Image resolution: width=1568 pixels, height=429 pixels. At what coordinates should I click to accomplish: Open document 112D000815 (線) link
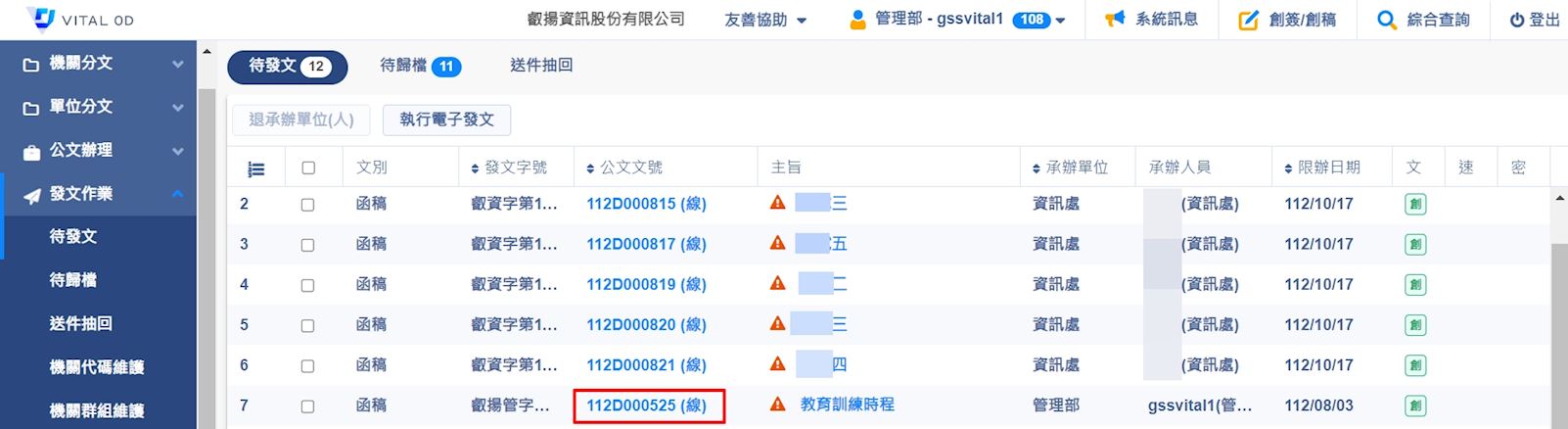(647, 204)
